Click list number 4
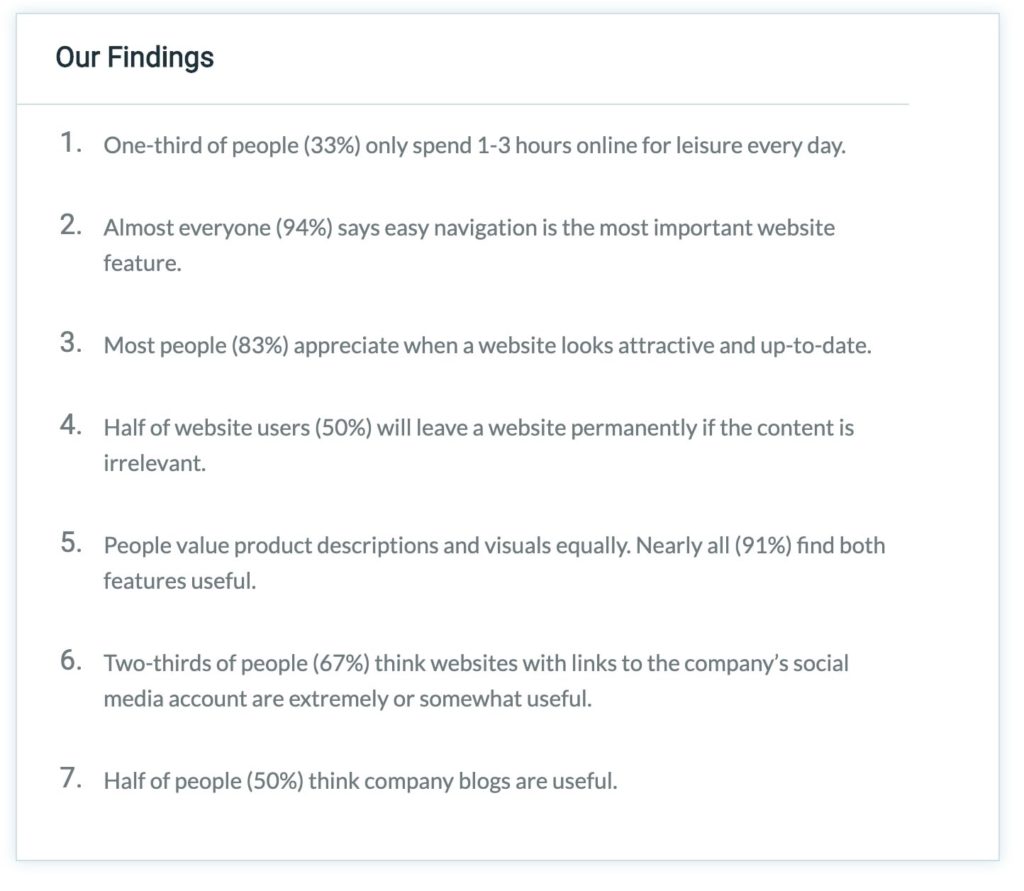The width and height of the screenshot is (1024, 891). 70,425
